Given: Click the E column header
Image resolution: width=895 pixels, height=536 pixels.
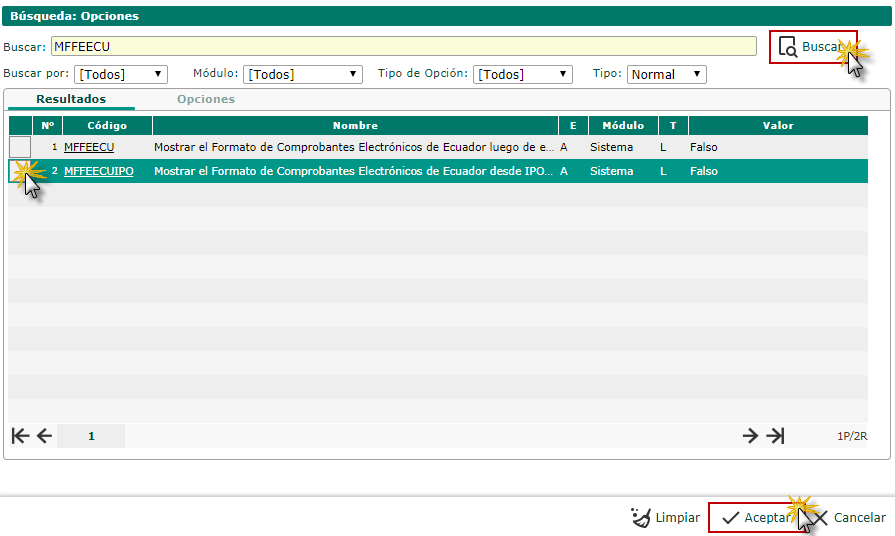Looking at the screenshot, I should click(573, 126).
